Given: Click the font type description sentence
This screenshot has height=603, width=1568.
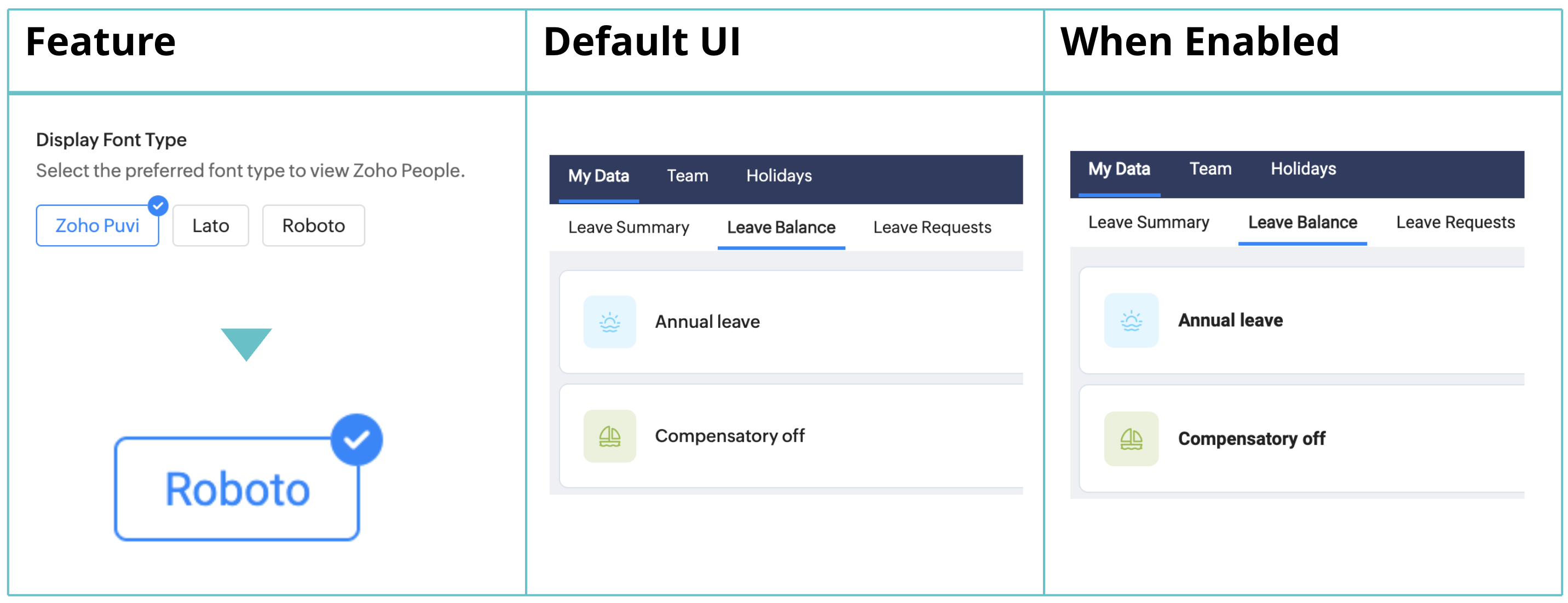Looking at the screenshot, I should 250,171.
